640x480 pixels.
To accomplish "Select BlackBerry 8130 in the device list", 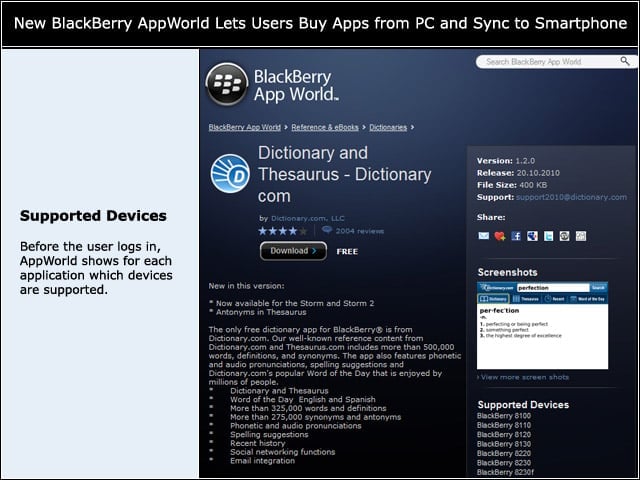I will coord(504,444).
